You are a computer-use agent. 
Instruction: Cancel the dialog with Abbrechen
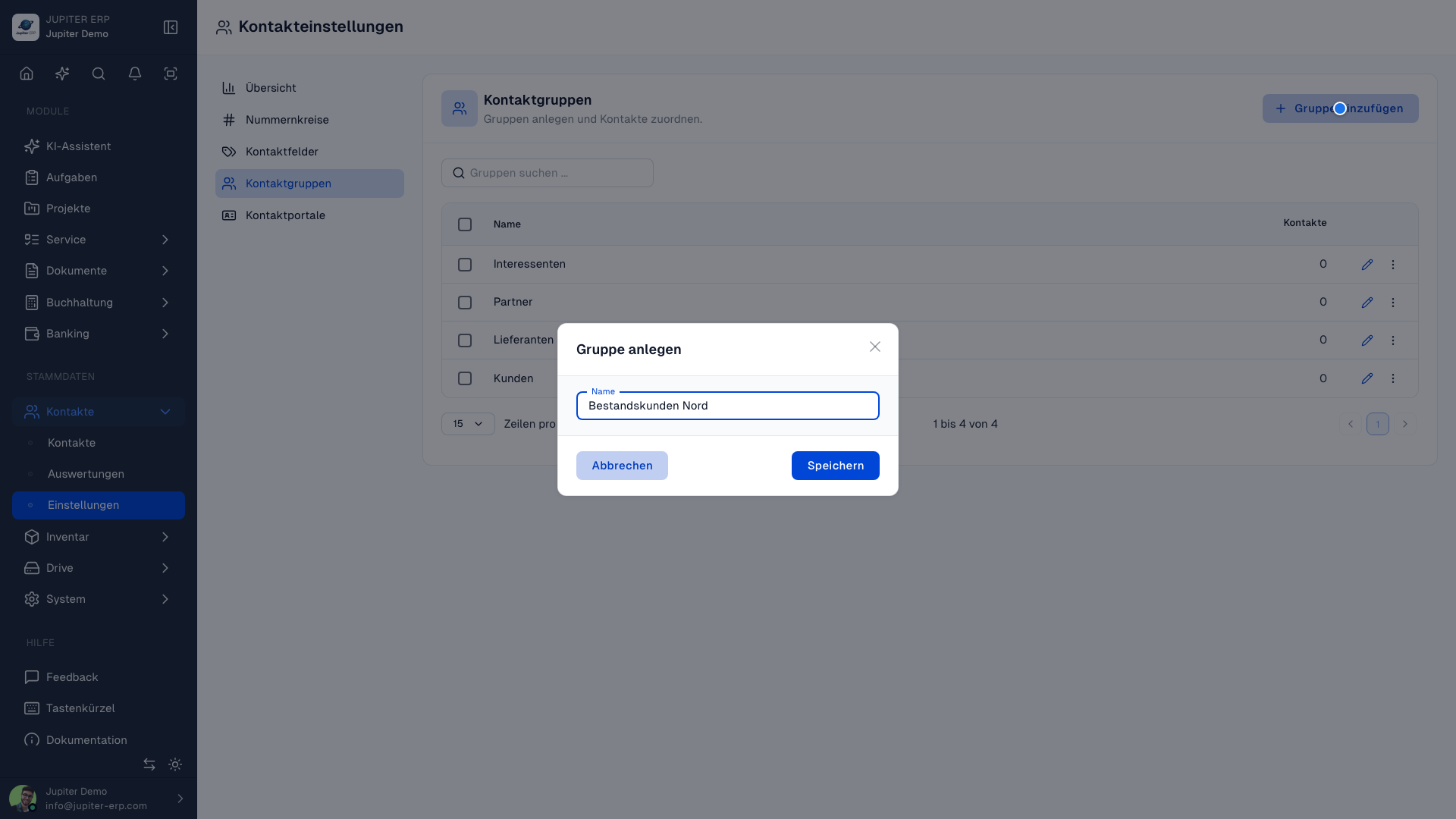click(622, 466)
